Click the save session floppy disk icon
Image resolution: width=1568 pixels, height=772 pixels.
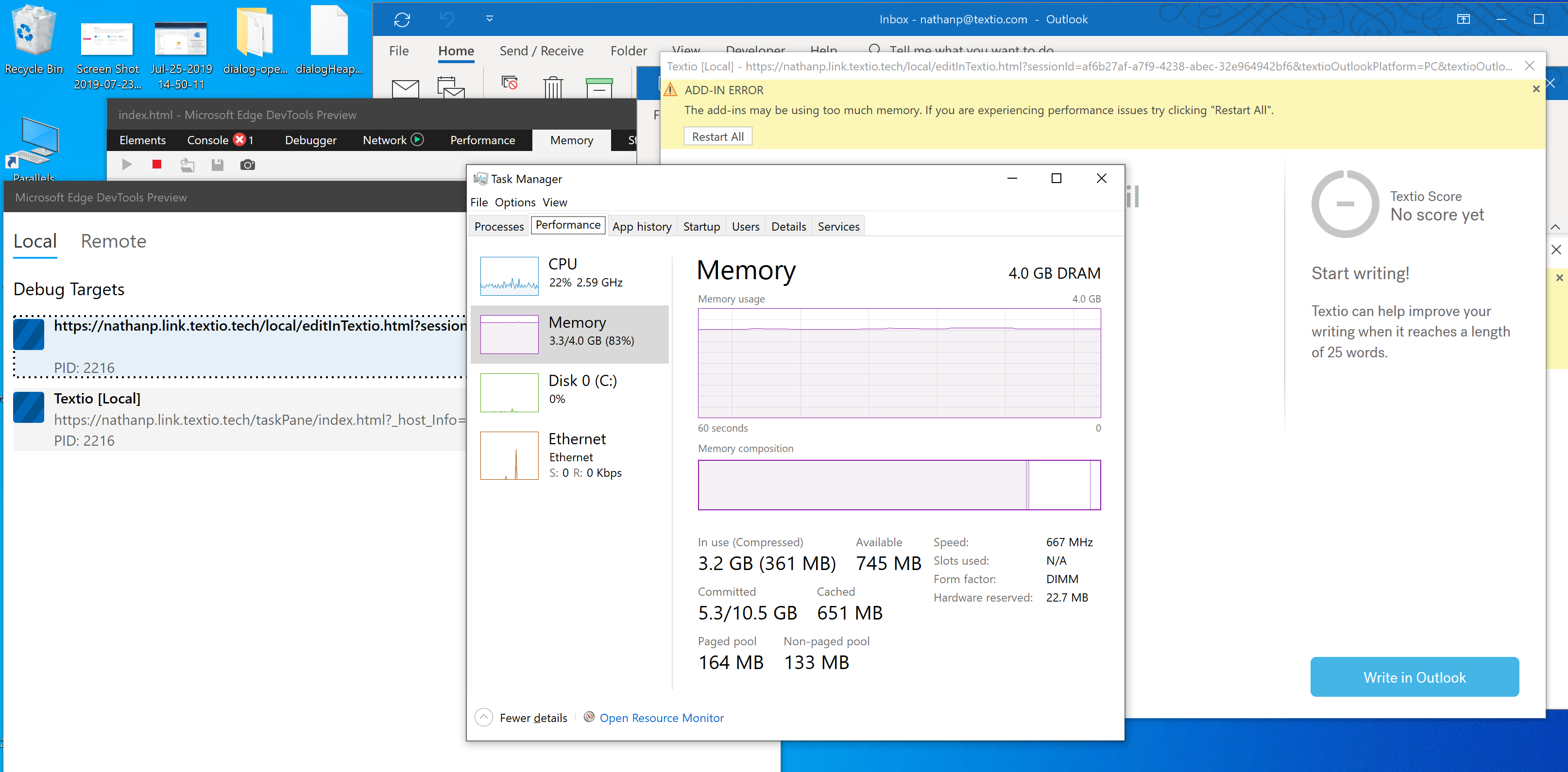217,165
